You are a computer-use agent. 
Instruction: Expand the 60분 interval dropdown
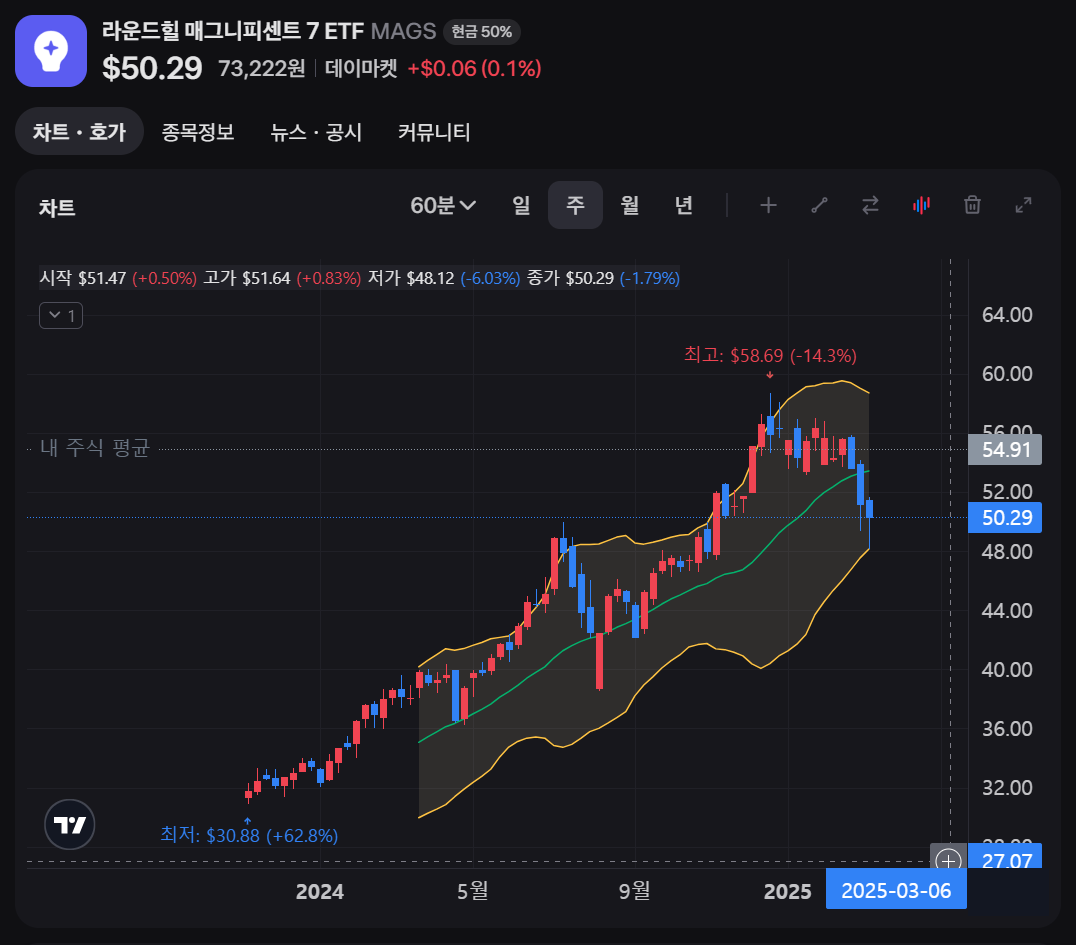tap(443, 205)
